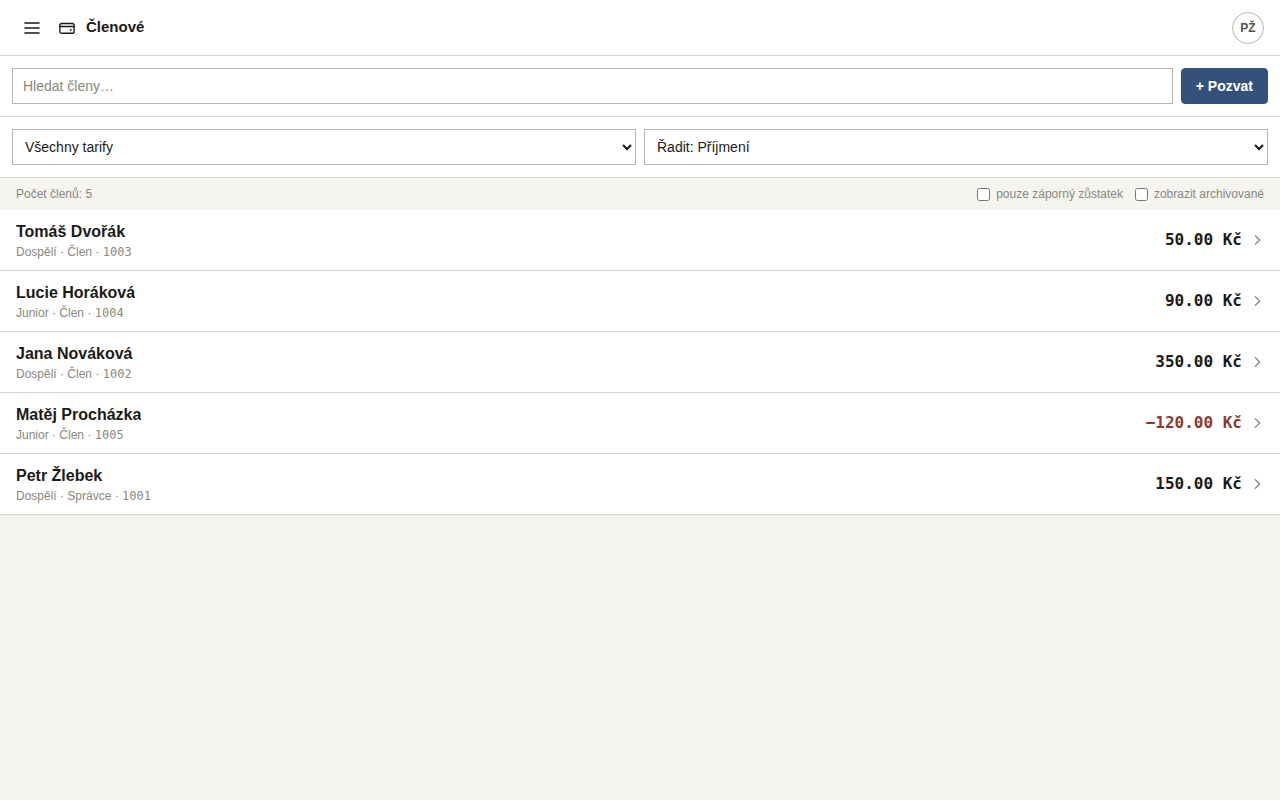Open the hamburger navigation menu

click(32, 28)
